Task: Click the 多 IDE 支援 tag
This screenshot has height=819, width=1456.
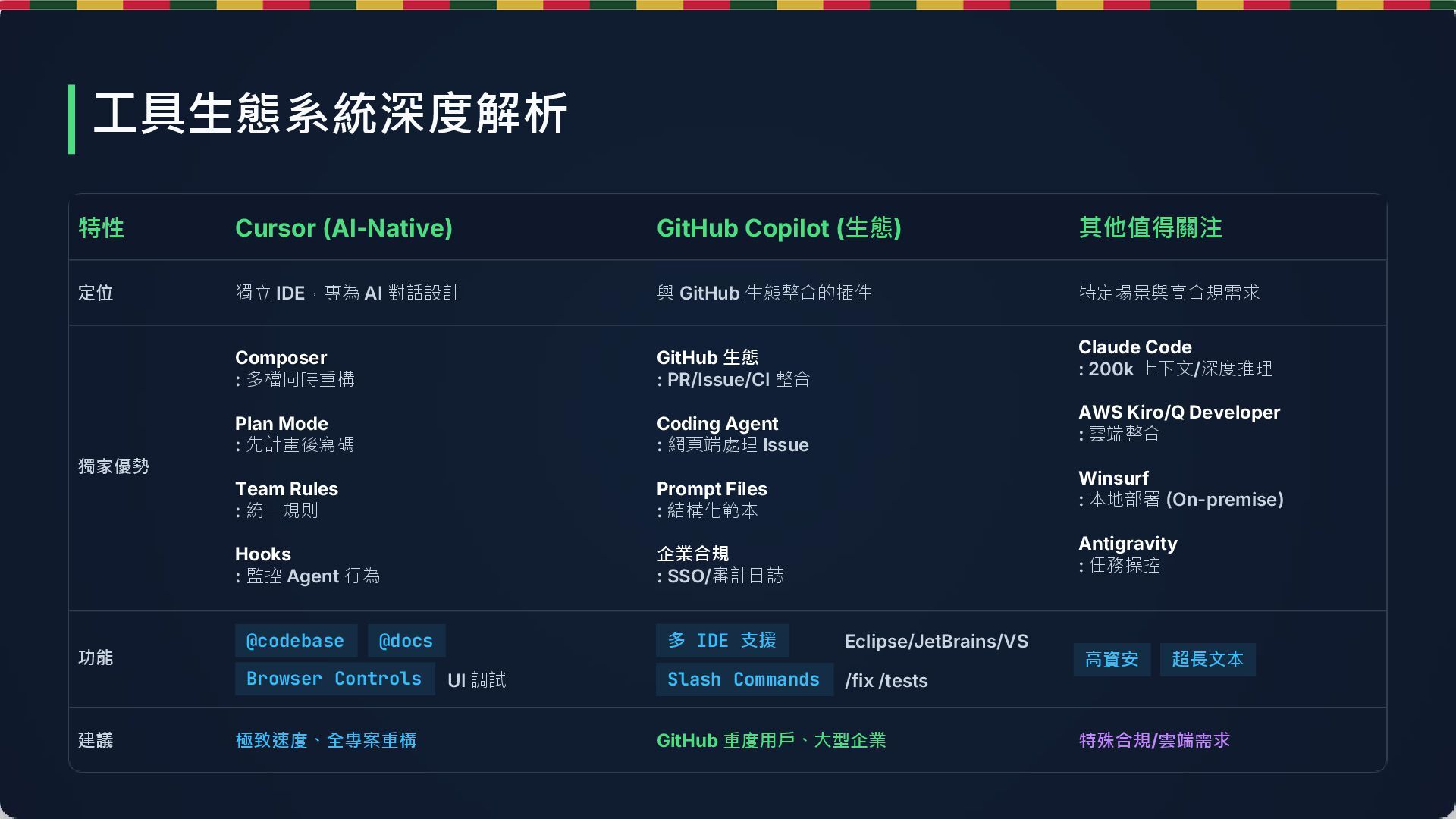Action: (721, 641)
